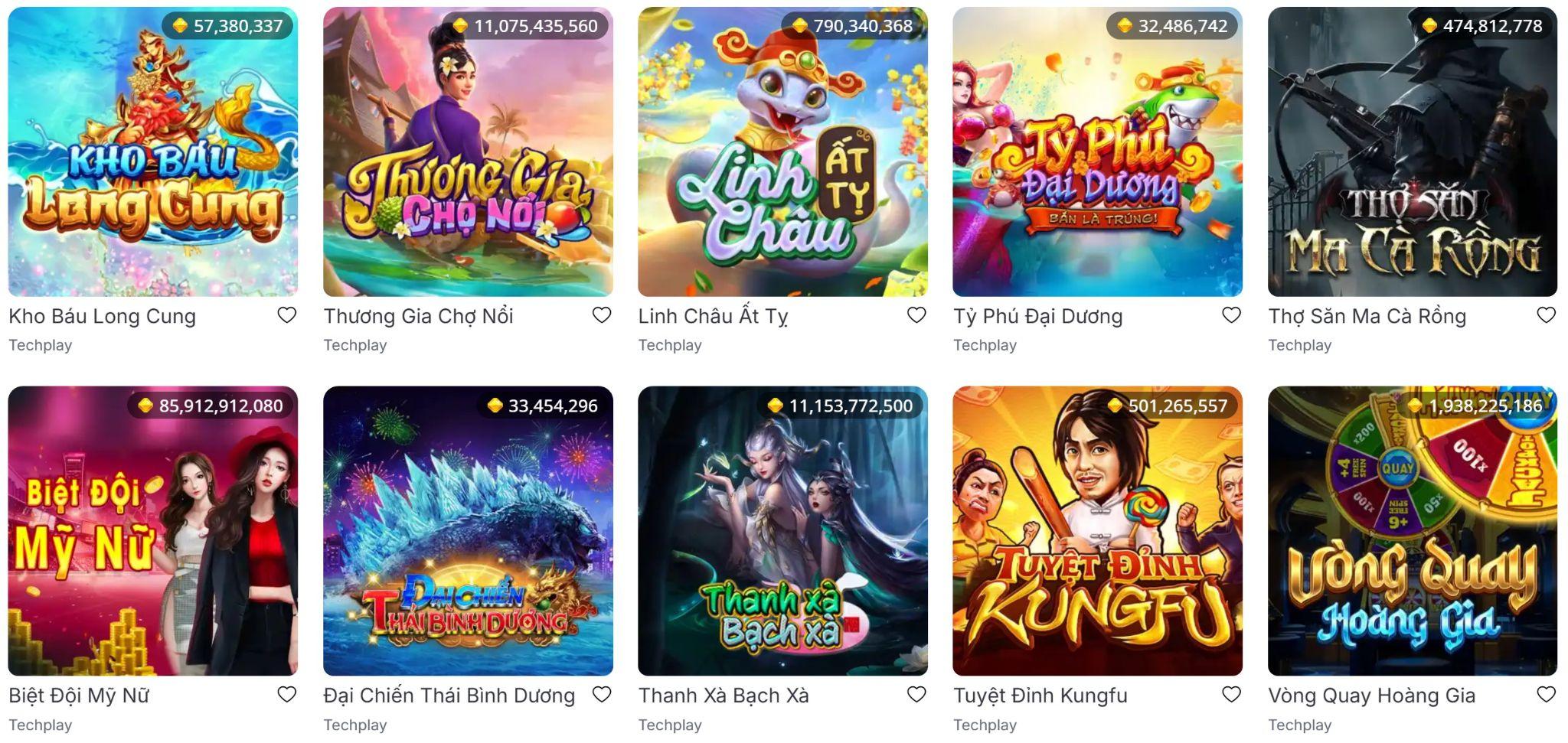This screenshot has height=743, width=1568.
Task: Toggle favorite heart for Biệt Đội Mỹ Nữ
Action: point(286,695)
